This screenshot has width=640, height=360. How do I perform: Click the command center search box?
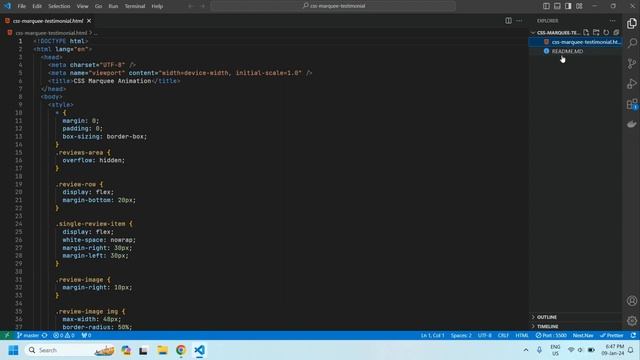(333, 6)
